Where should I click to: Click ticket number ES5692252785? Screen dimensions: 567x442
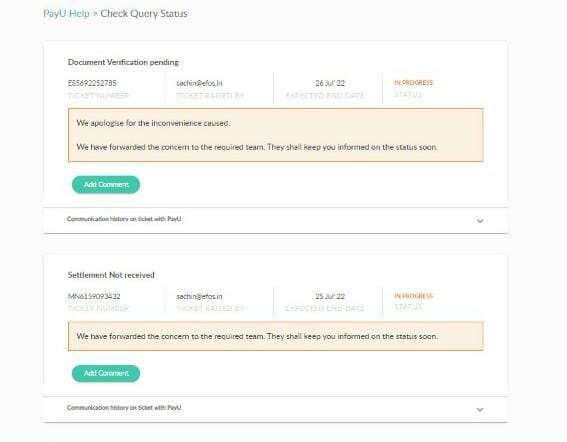click(x=92, y=83)
